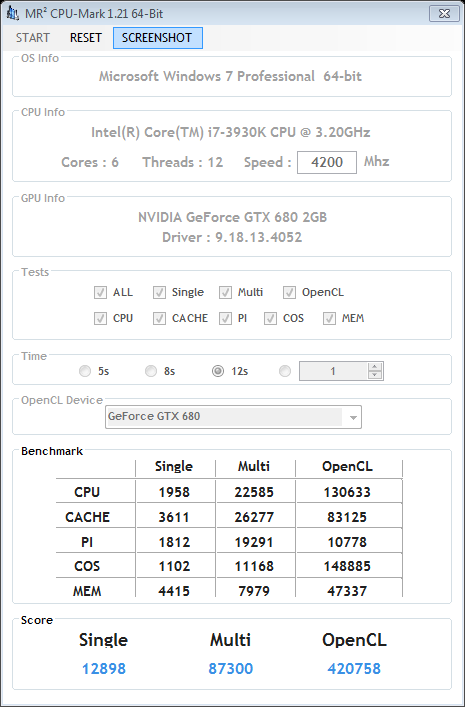The image size is (465, 707).
Task: Click the RESET menu item
Action: pyautogui.click(x=86, y=38)
